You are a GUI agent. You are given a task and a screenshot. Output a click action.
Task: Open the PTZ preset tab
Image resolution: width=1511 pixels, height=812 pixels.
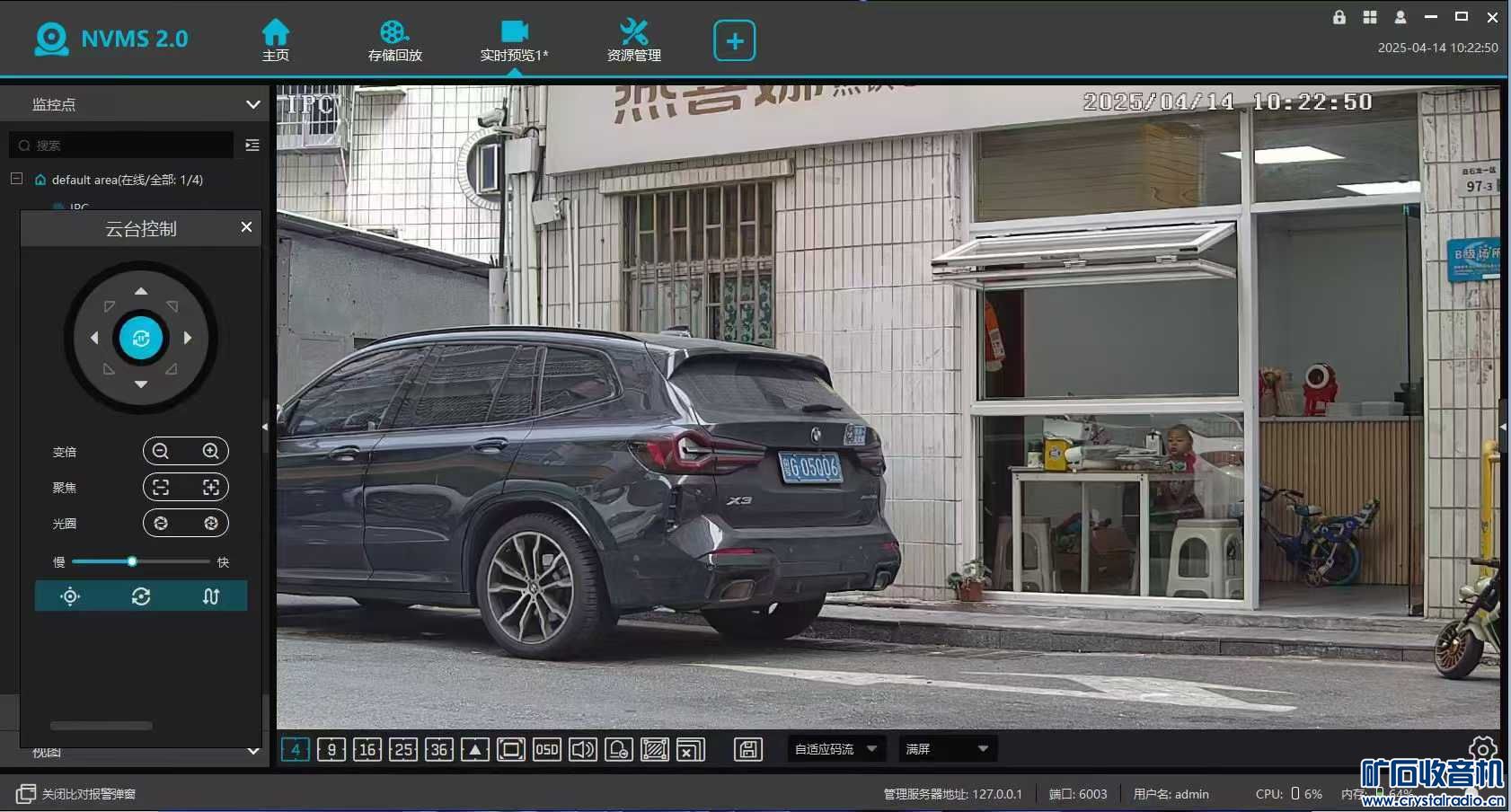(x=70, y=596)
